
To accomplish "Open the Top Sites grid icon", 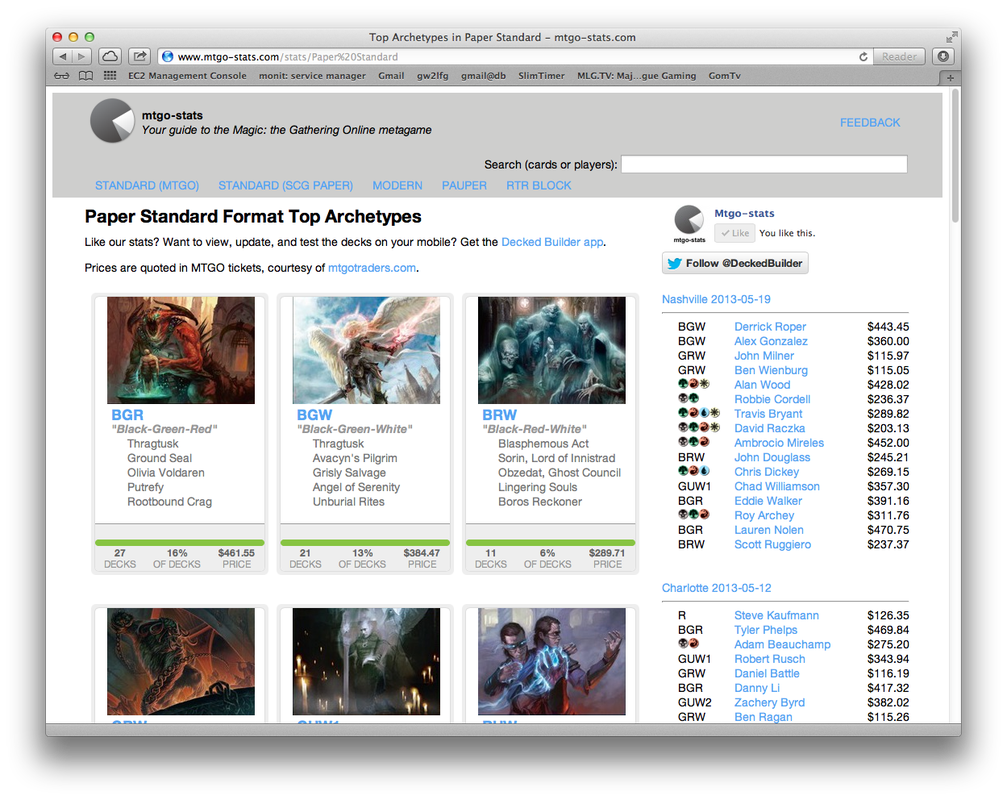I will pos(110,76).
